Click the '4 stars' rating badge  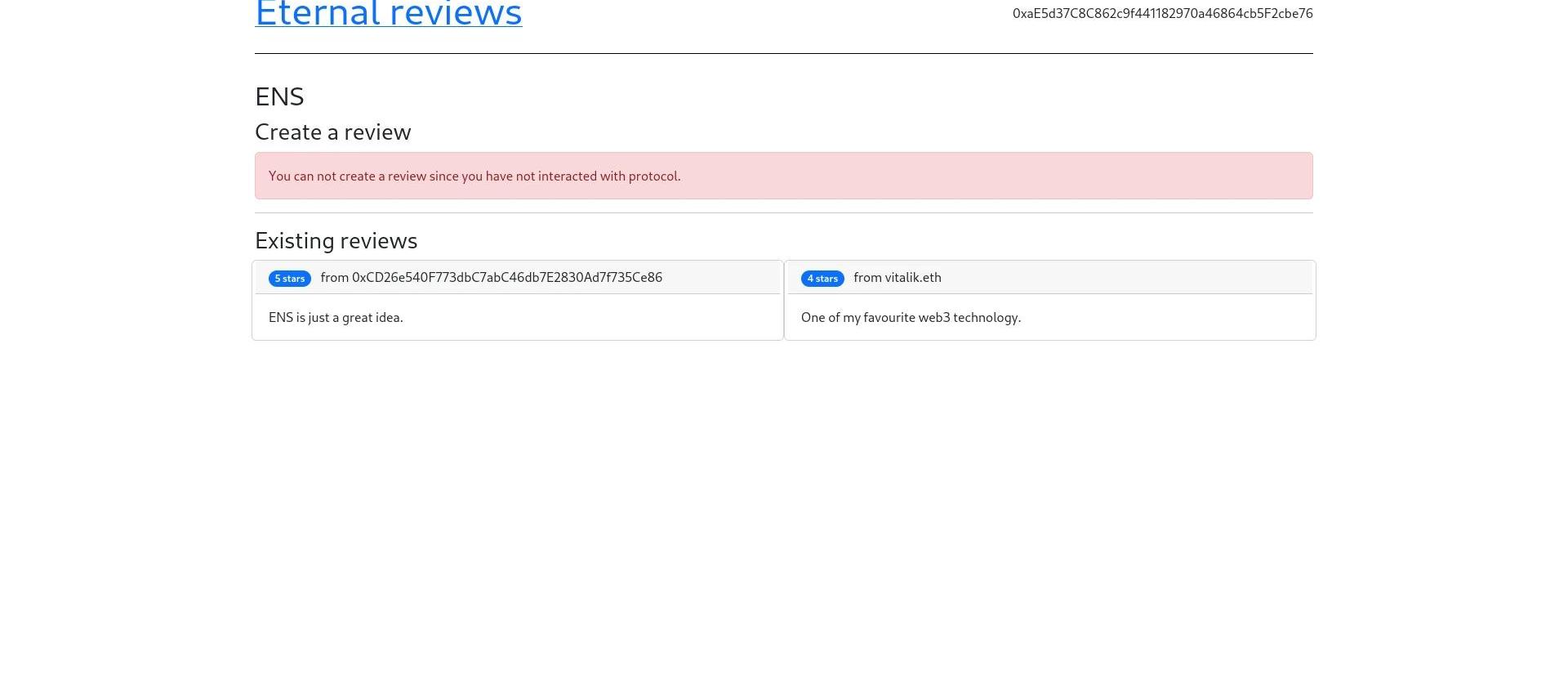coord(822,279)
